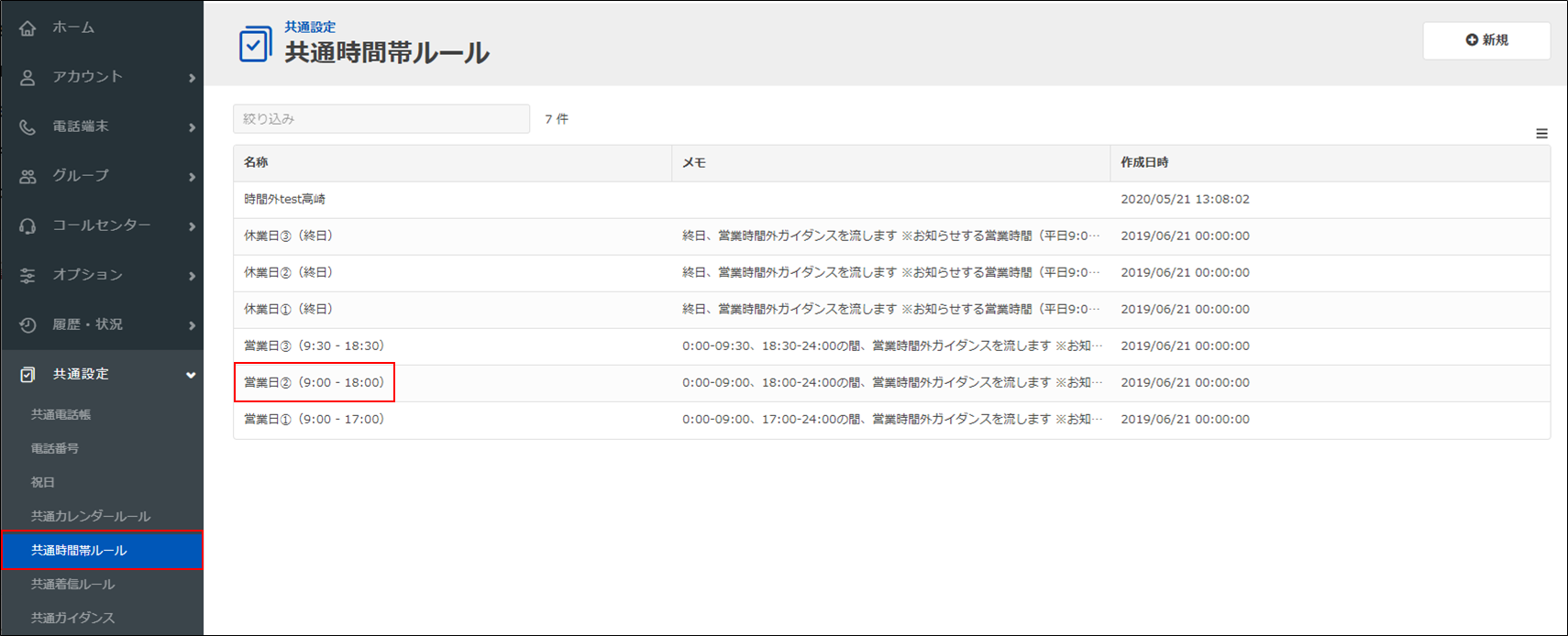Viewport: 1568px width, 636px height.
Task: Sort by 作成日時 column header
Action: click(x=1144, y=162)
